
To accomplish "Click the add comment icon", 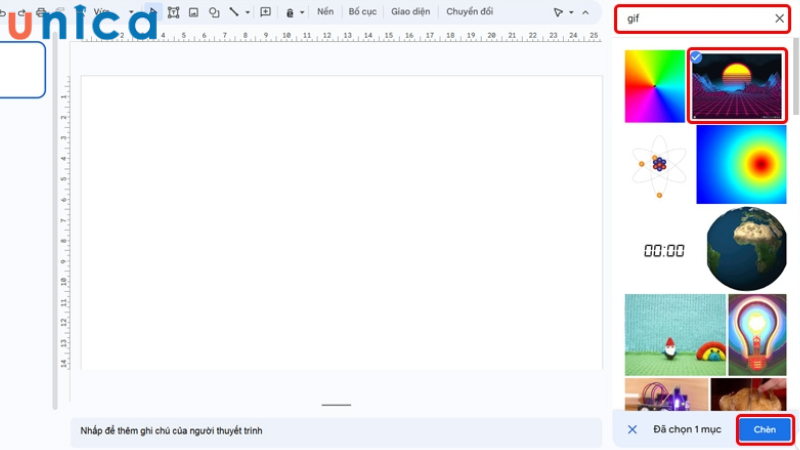I will click(265, 12).
